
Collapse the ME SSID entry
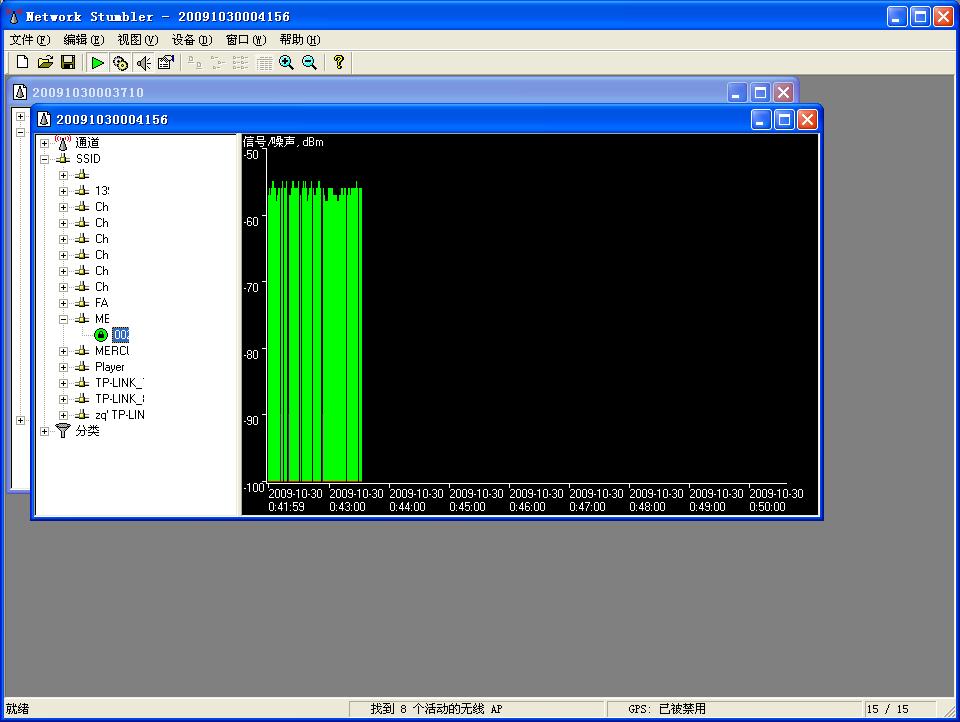63,319
